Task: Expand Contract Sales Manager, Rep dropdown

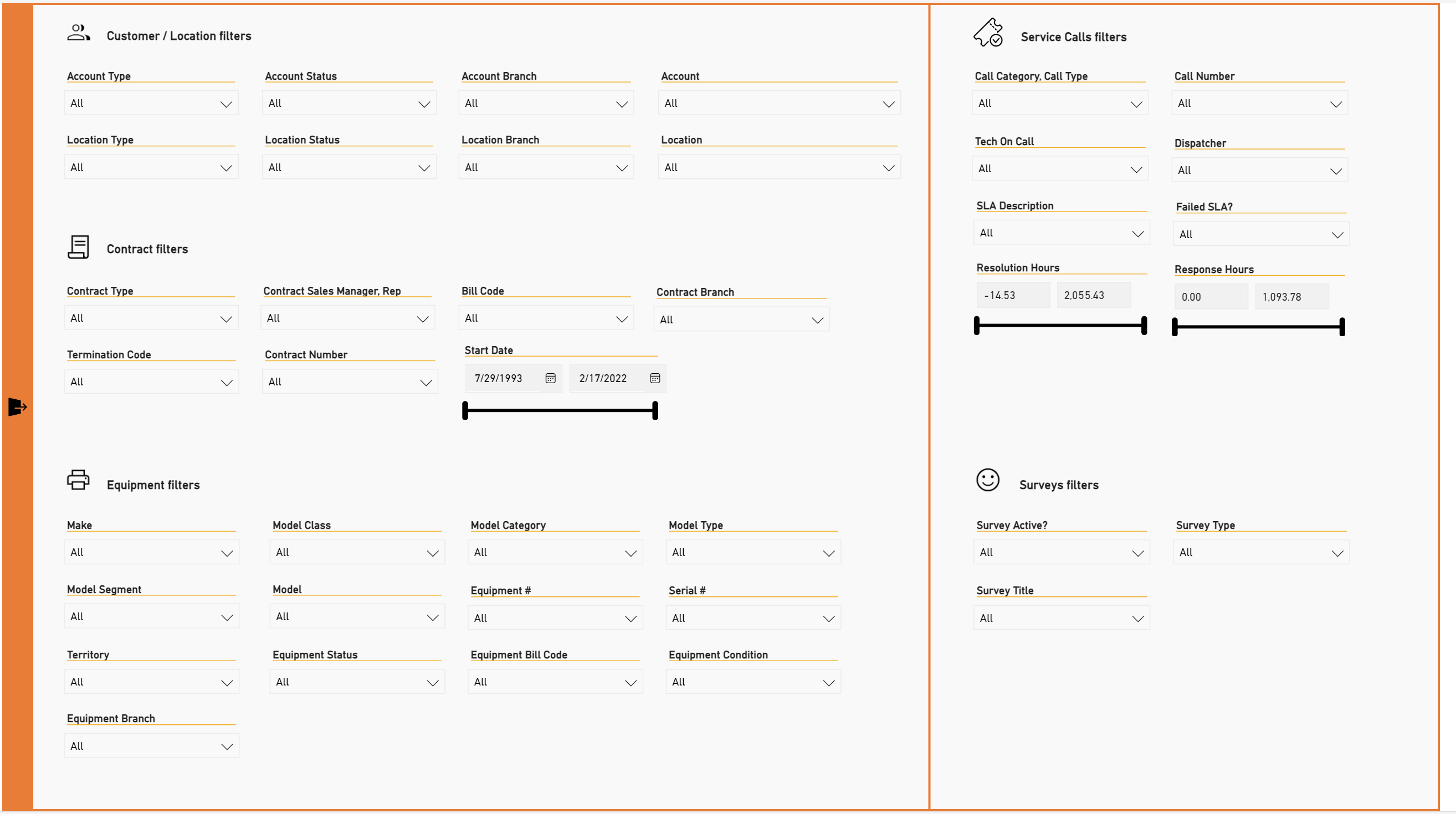Action: tap(347, 318)
